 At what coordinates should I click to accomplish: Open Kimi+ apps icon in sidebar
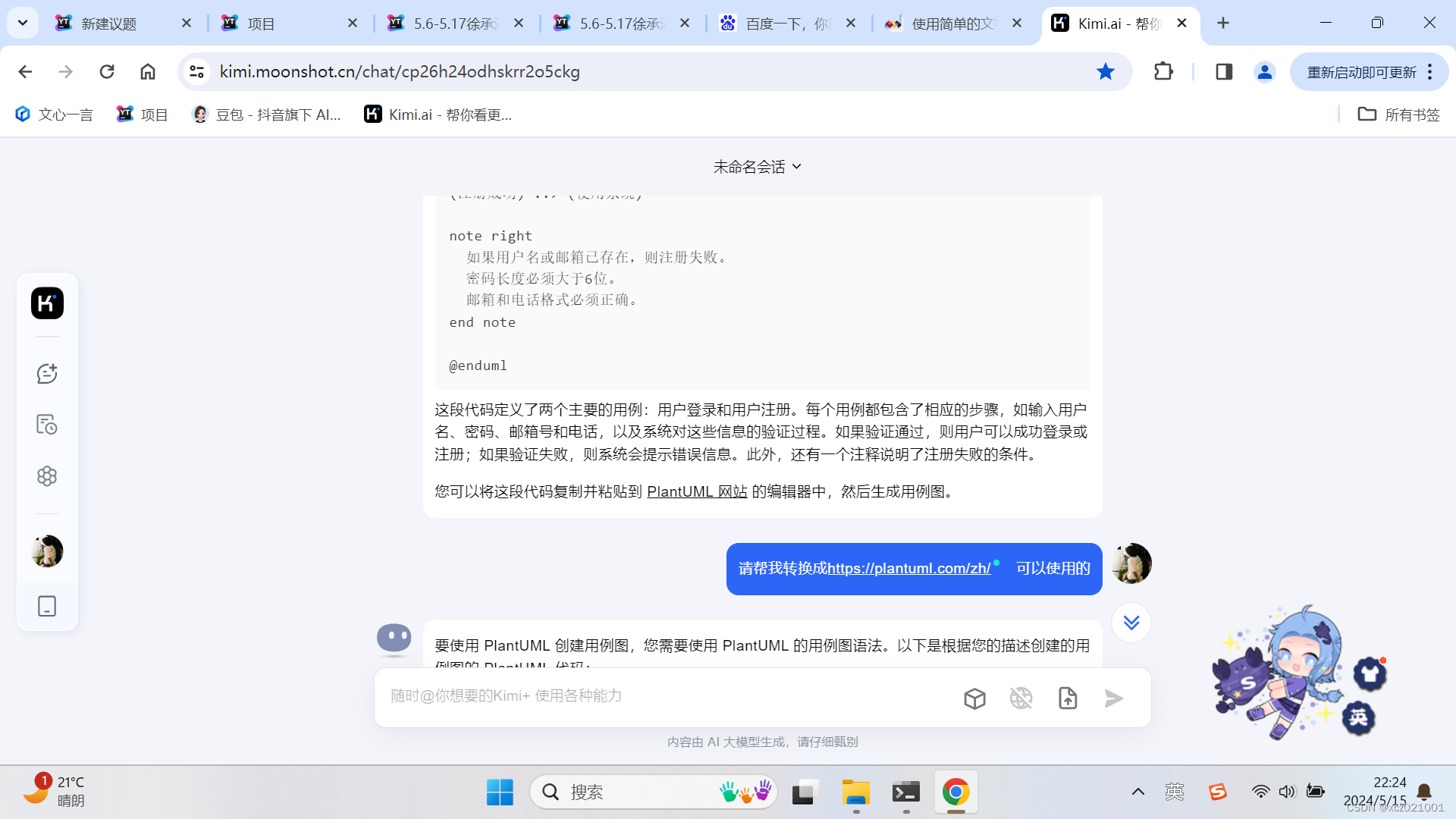(x=47, y=476)
